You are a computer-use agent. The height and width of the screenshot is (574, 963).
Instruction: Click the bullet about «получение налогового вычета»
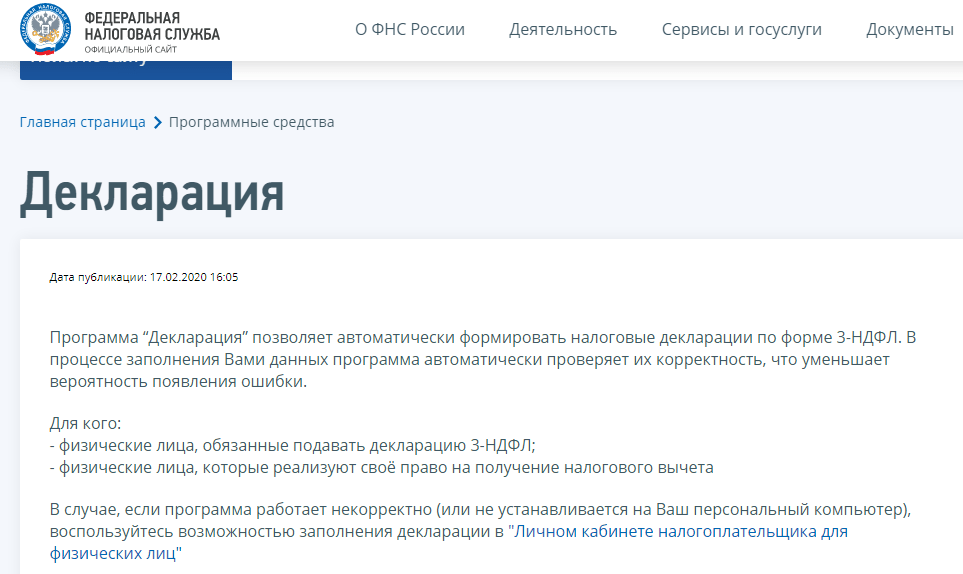coord(381,467)
